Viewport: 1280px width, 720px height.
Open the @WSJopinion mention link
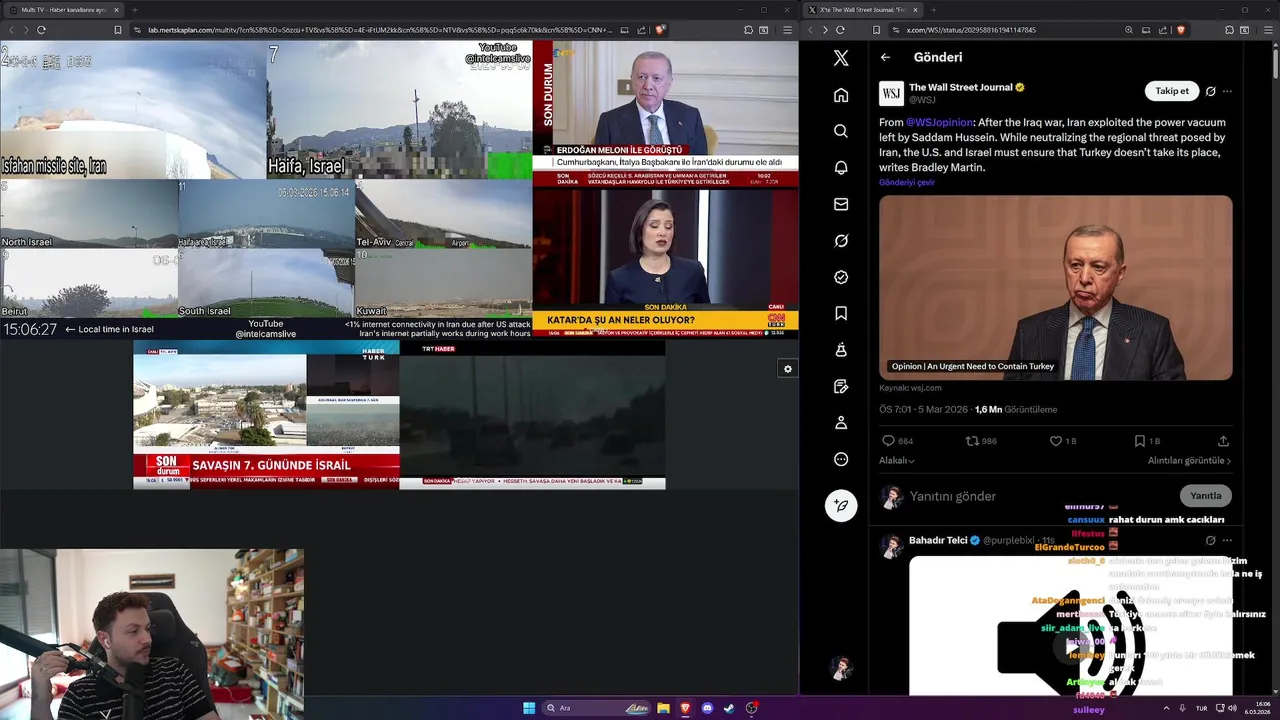939,122
